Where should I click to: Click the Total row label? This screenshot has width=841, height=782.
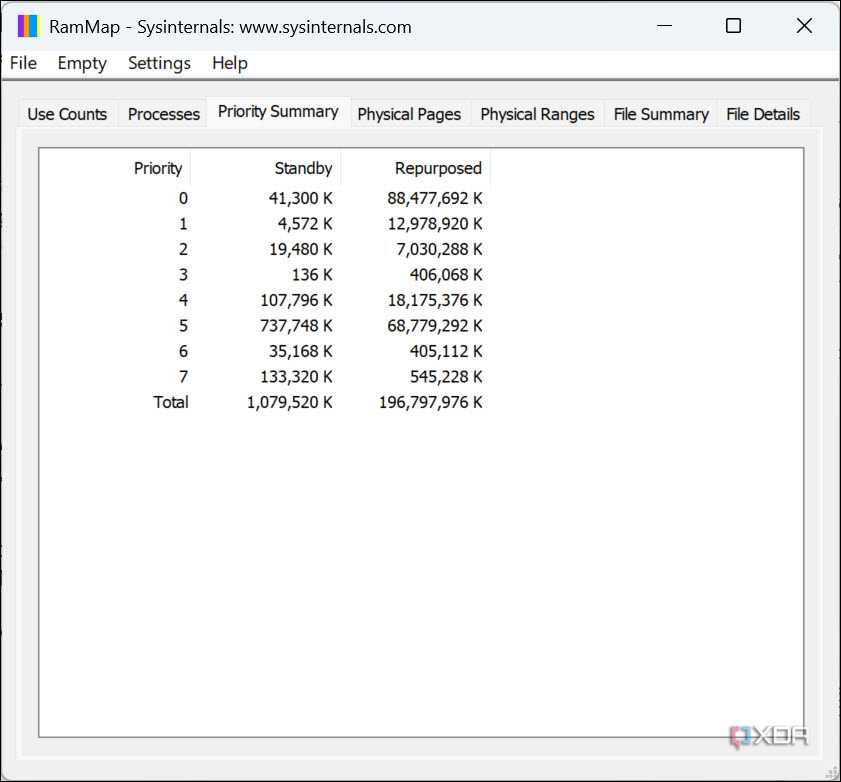pyautogui.click(x=171, y=402)
